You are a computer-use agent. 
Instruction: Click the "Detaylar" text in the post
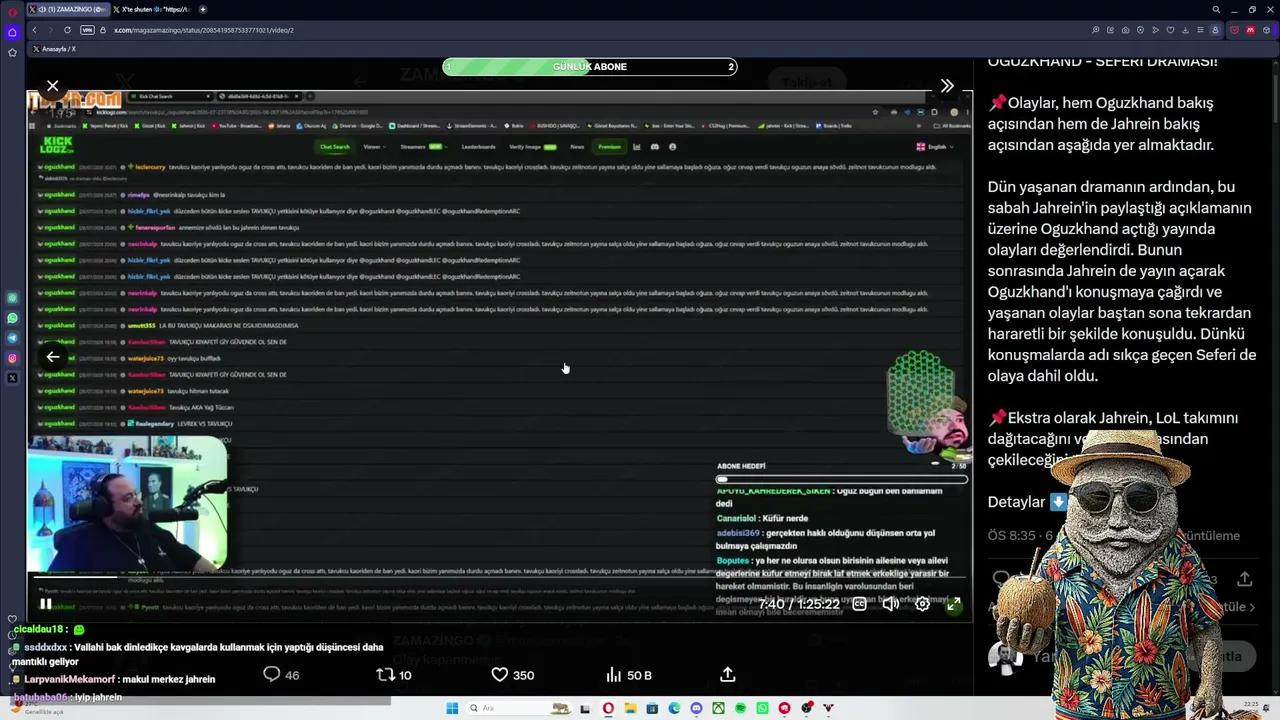pos(1016,502)
